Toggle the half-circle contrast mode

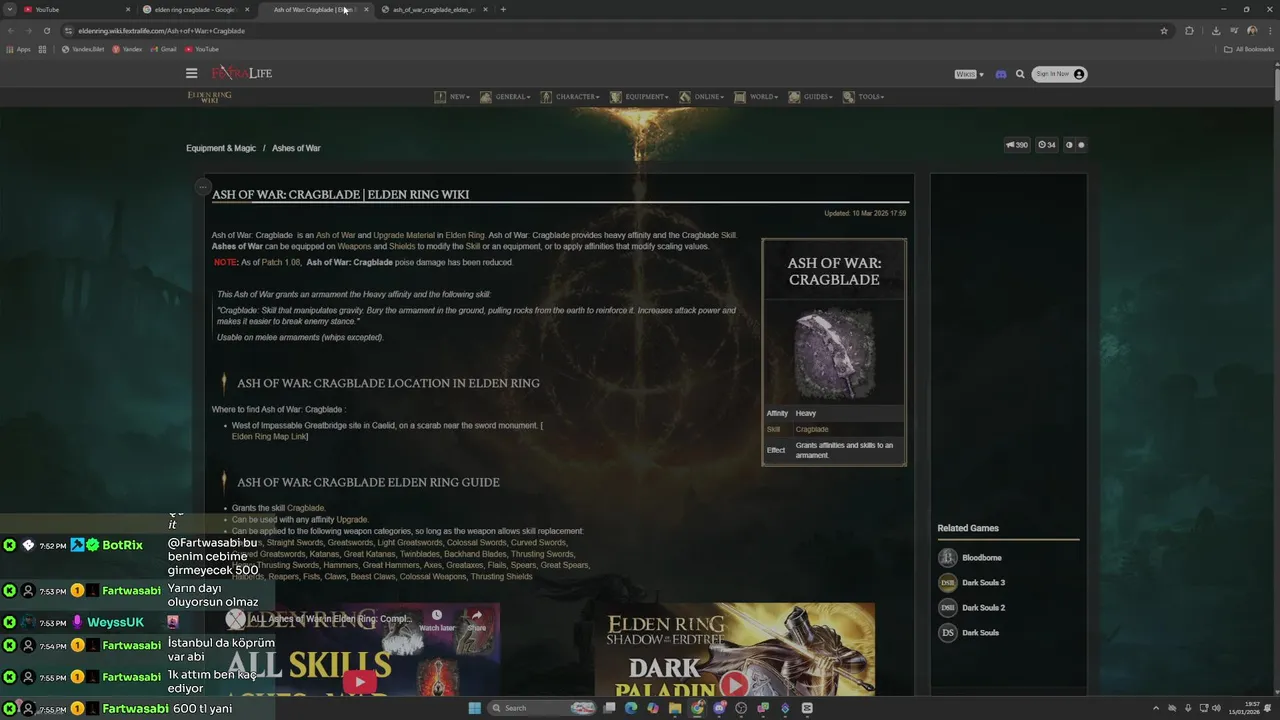click(x=1069, y=145)
